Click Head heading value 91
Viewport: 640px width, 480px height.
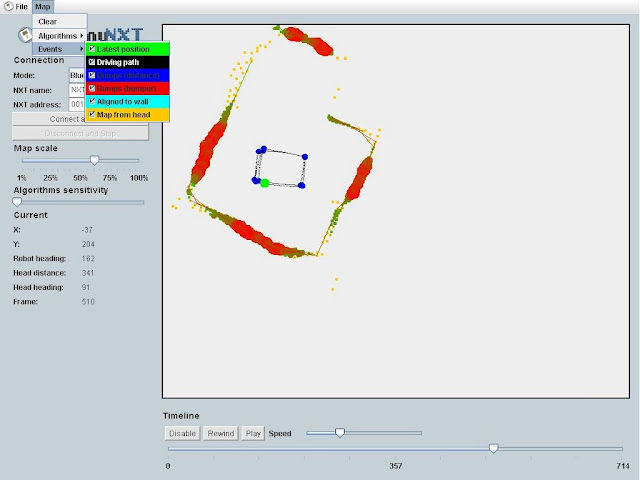click(x=86, y=287)
